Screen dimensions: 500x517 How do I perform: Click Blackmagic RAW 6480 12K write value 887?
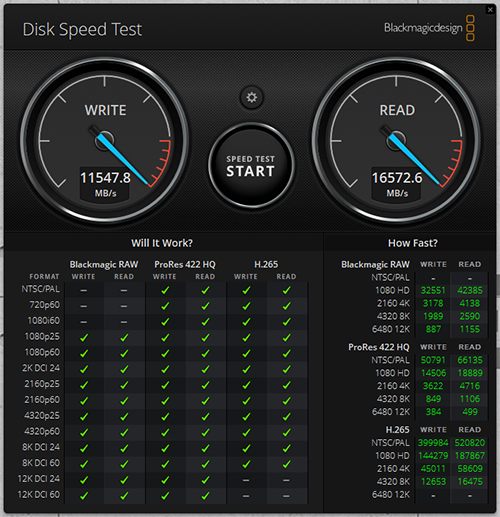[433, 329]
